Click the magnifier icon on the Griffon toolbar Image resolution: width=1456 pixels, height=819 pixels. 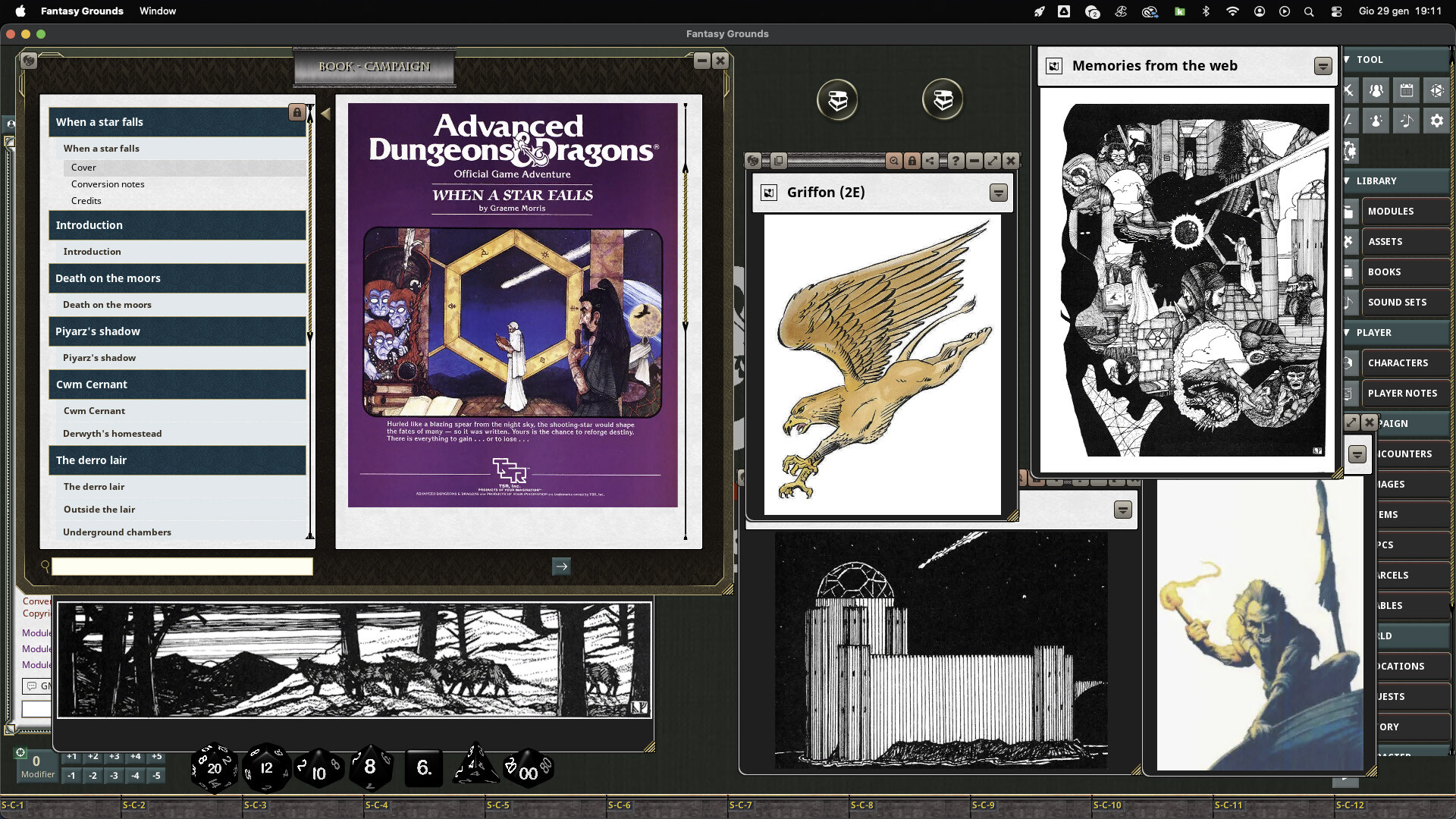coord(894,162)
